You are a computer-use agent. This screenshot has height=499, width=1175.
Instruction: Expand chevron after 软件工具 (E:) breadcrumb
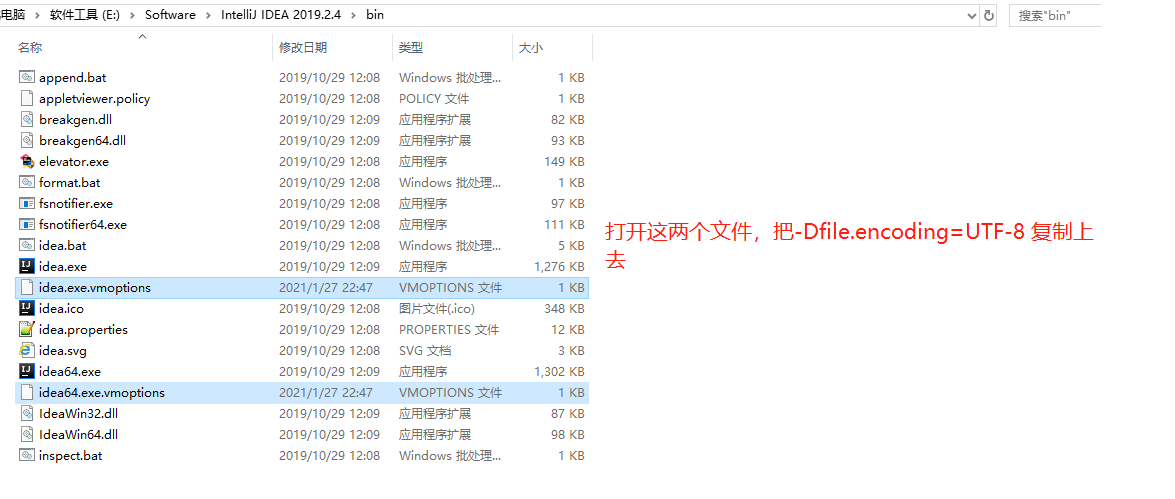click(x=133, y=15)
